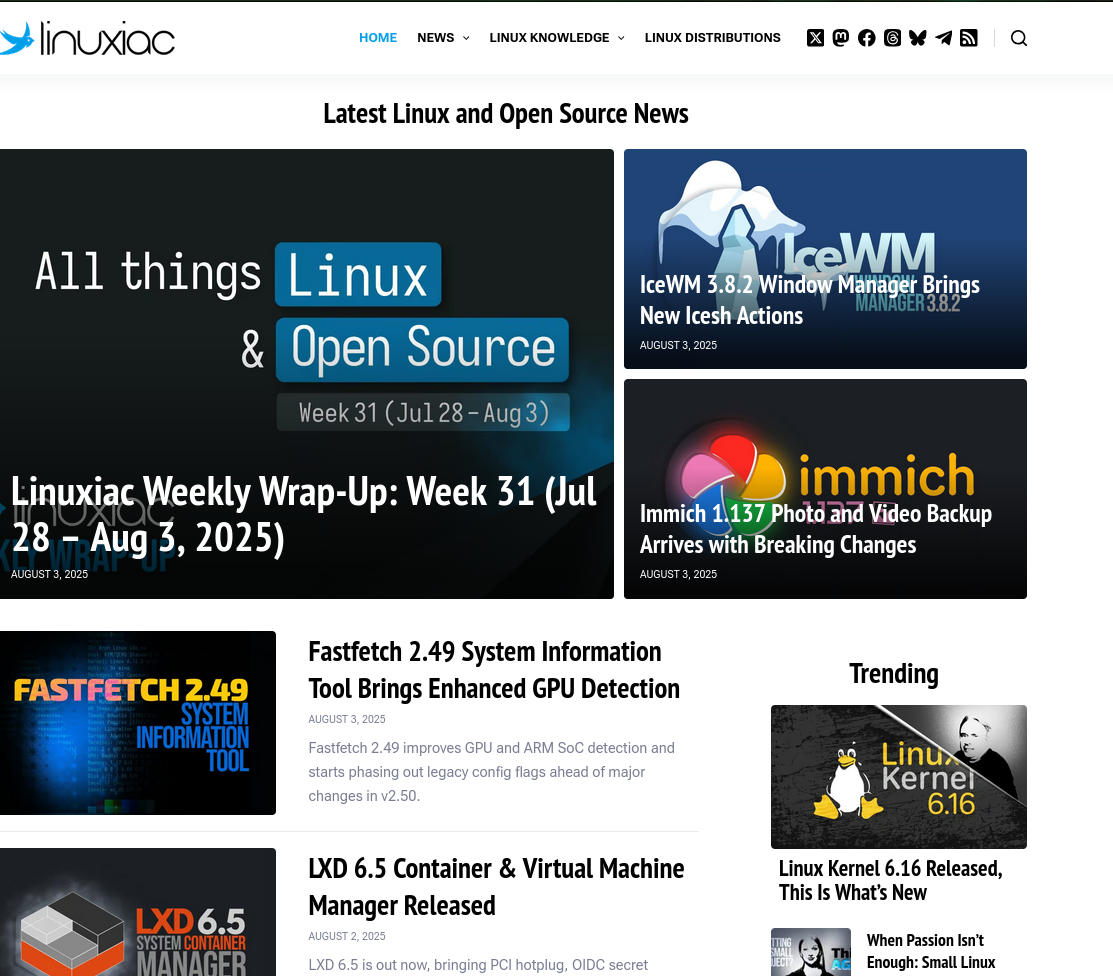1113x976 pixels.
Task: Open the LXD 6.5 Container & Virtual Machine headline
Action: click(x=496, y=887)
